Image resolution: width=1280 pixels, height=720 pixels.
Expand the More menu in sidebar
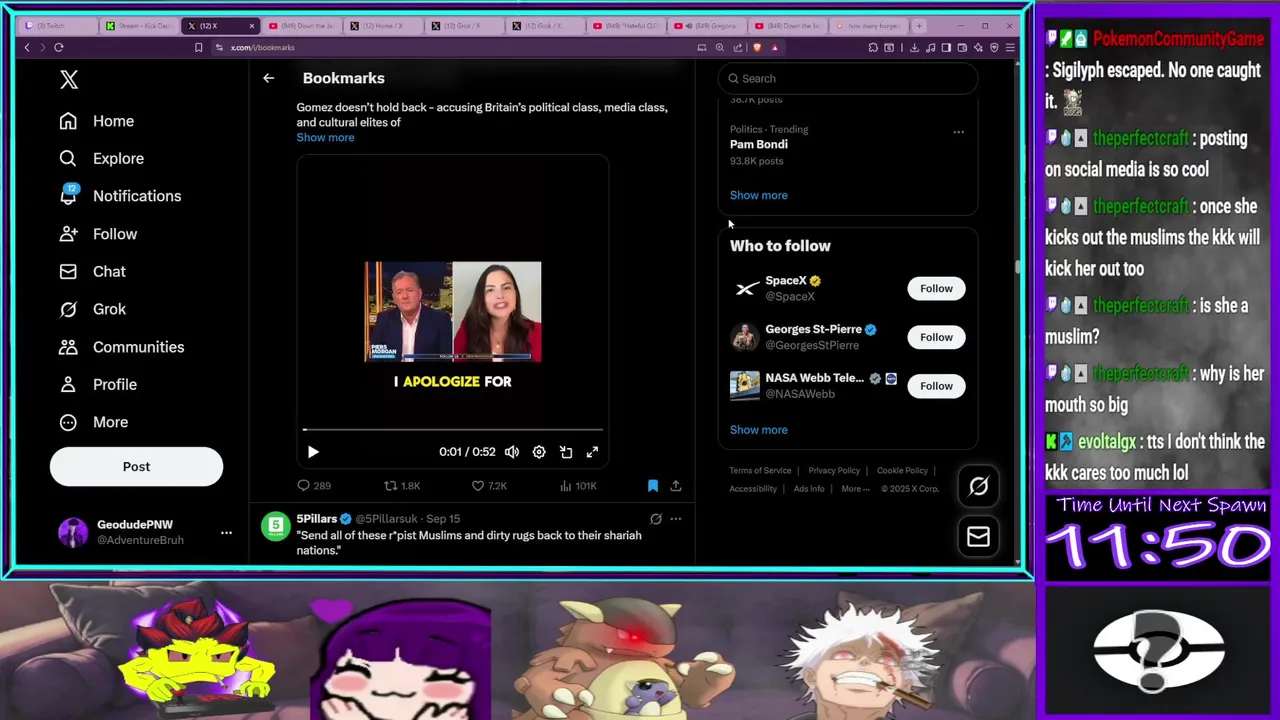click(x=93, y=422)
